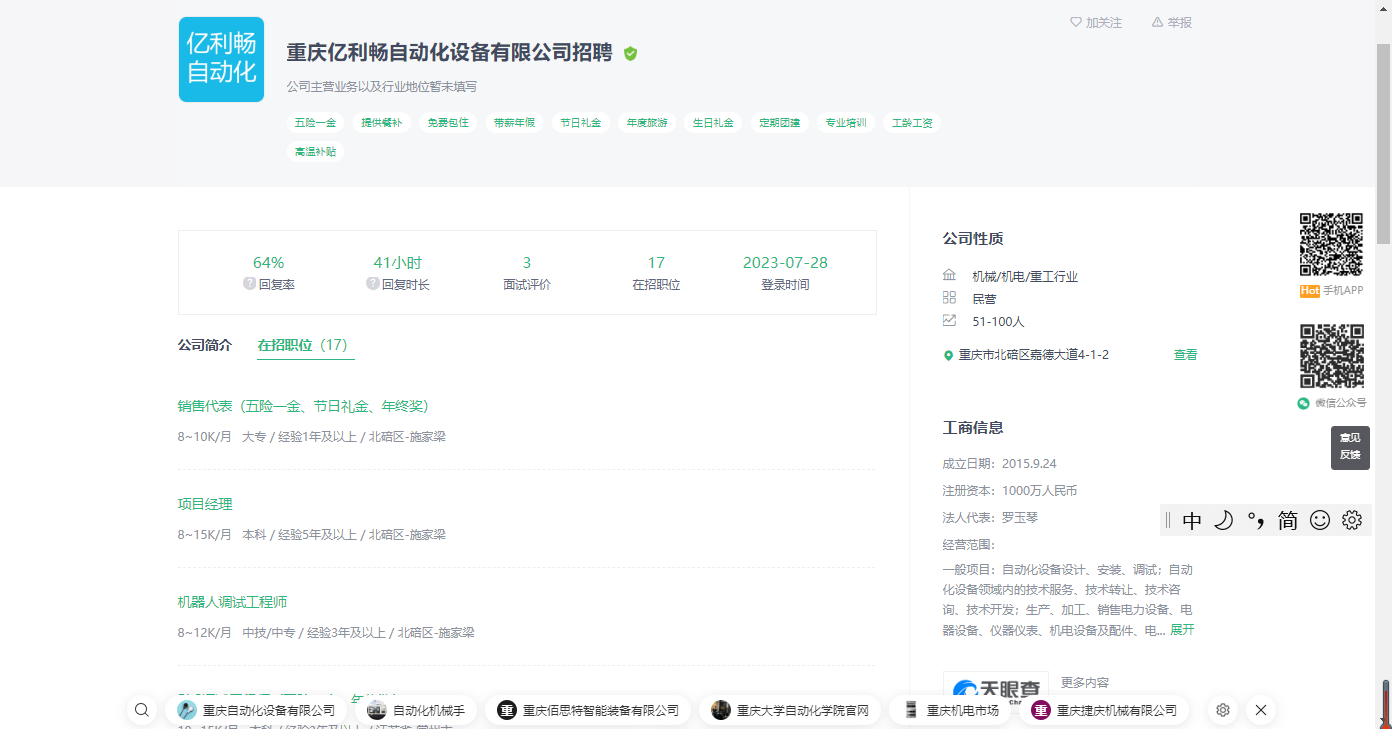The image size is (1392, 729).
Task: Click the help icon beside 回复率
Action: [249, 284]
